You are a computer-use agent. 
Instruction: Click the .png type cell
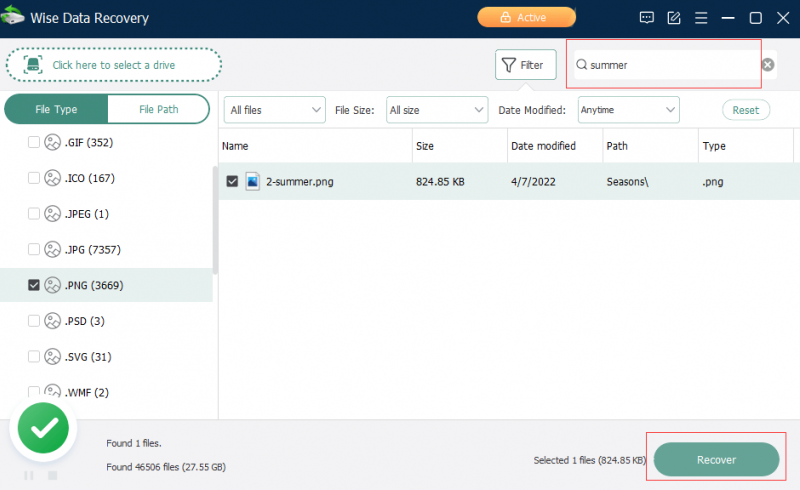(712, 182)
